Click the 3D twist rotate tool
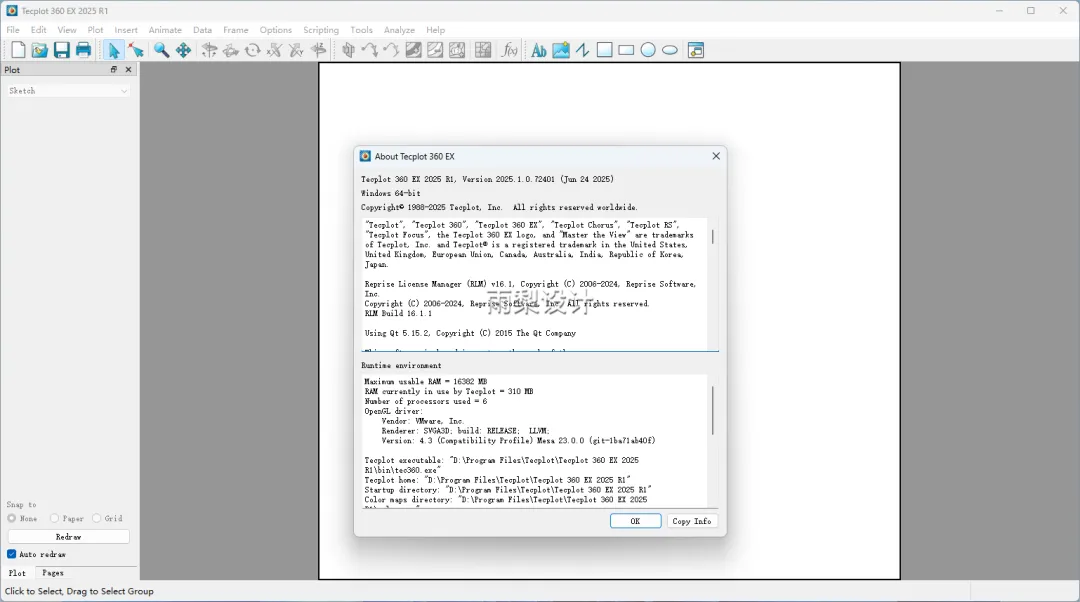Image resolution: width=1080 pixels, height=602 pixels. [253, 50]
